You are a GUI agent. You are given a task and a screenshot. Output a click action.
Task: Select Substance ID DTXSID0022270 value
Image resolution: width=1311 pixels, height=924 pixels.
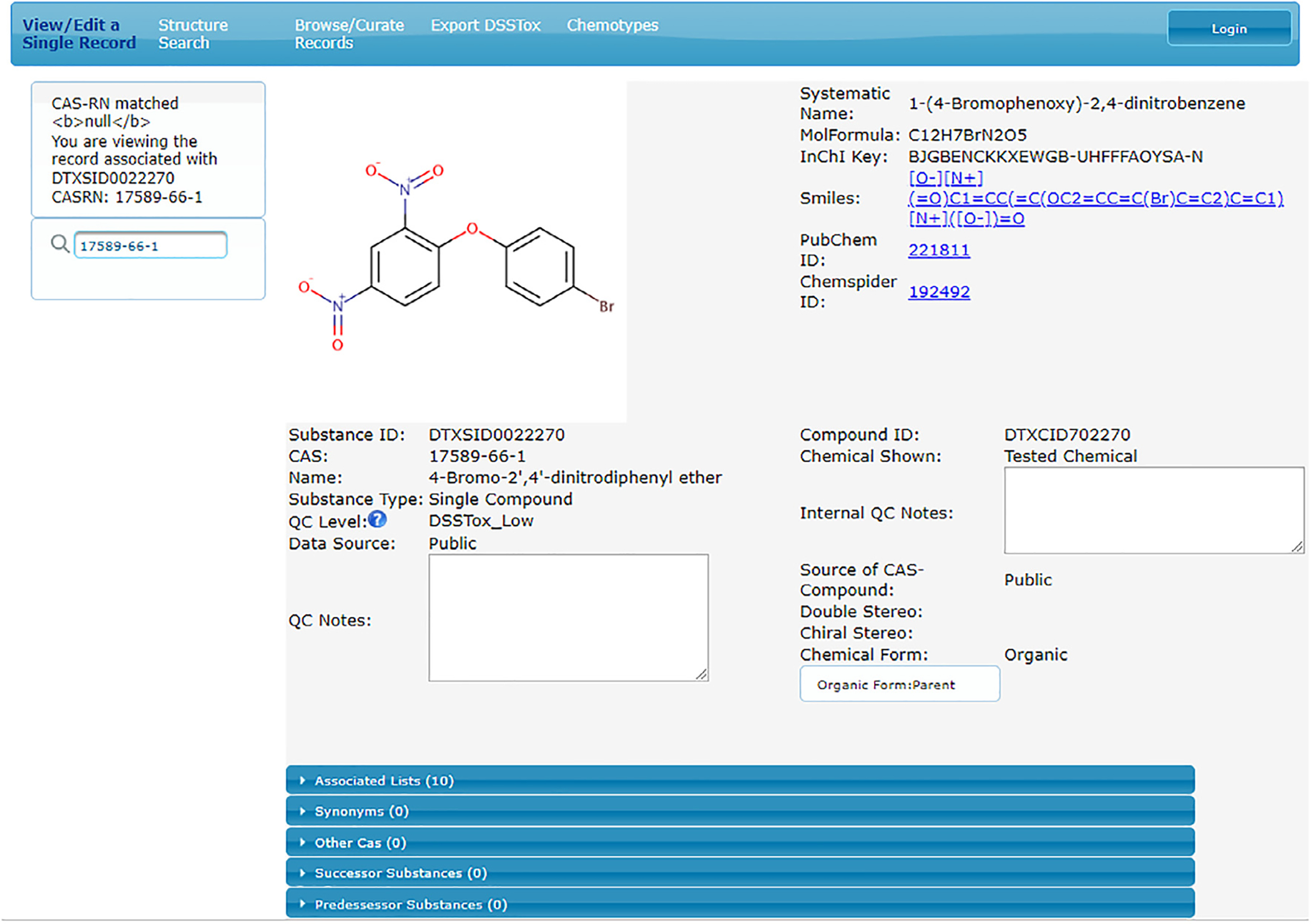click(x=496, y=435)
